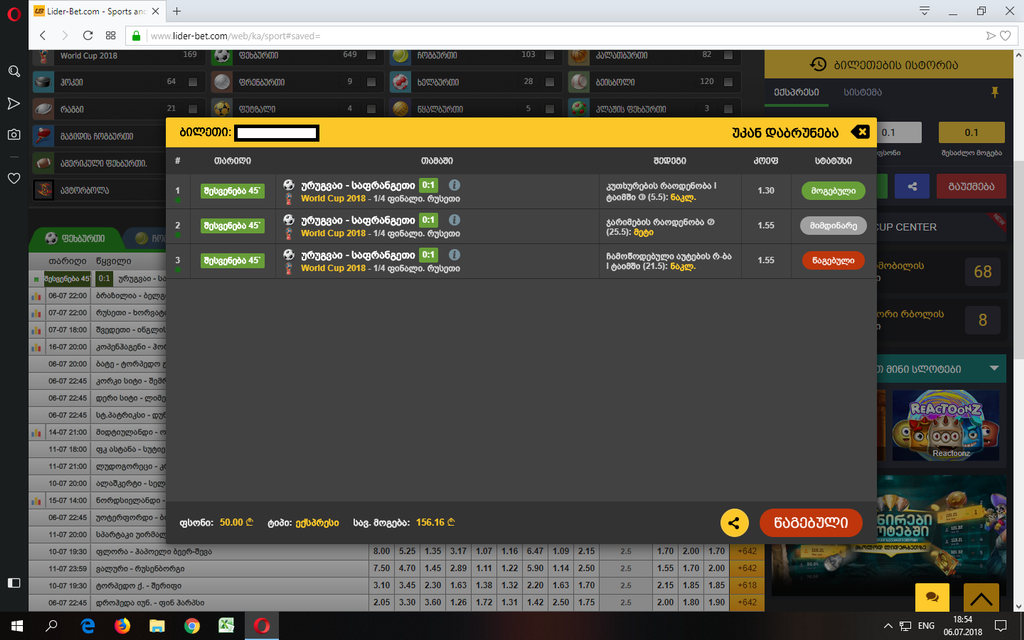The width and height of the screenshot is (1024, 640).
Task: Open File Explorer from the taskbar
Action: (x=157, y=626)
